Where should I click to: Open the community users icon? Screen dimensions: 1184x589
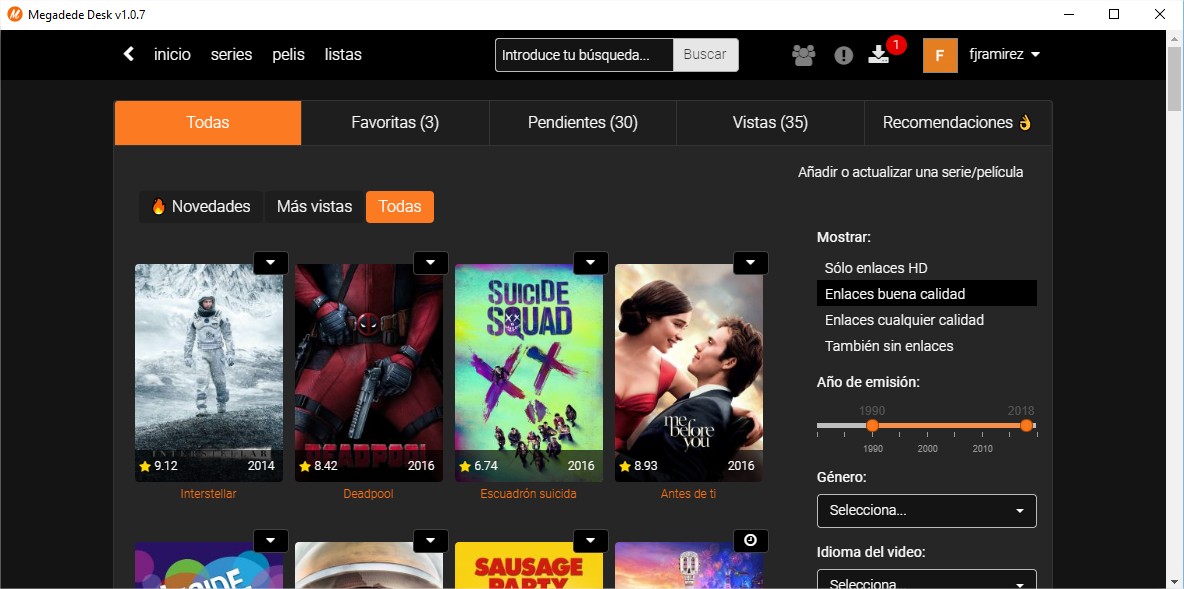(x=803, y=55)
